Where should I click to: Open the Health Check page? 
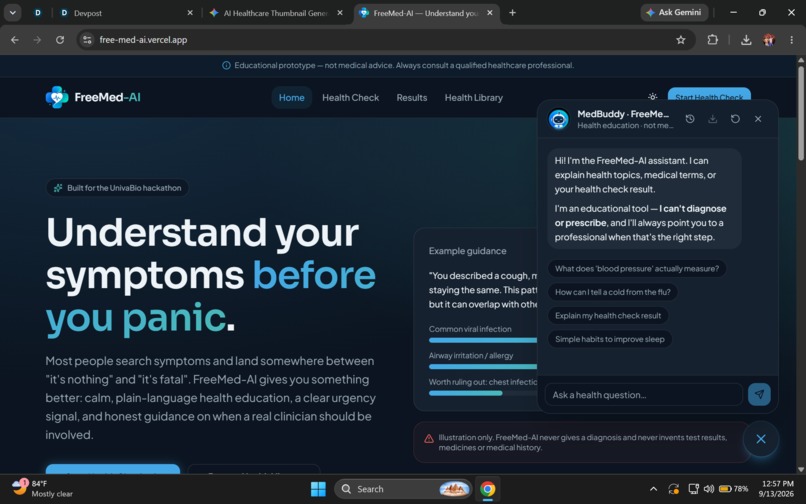[351, 97]
